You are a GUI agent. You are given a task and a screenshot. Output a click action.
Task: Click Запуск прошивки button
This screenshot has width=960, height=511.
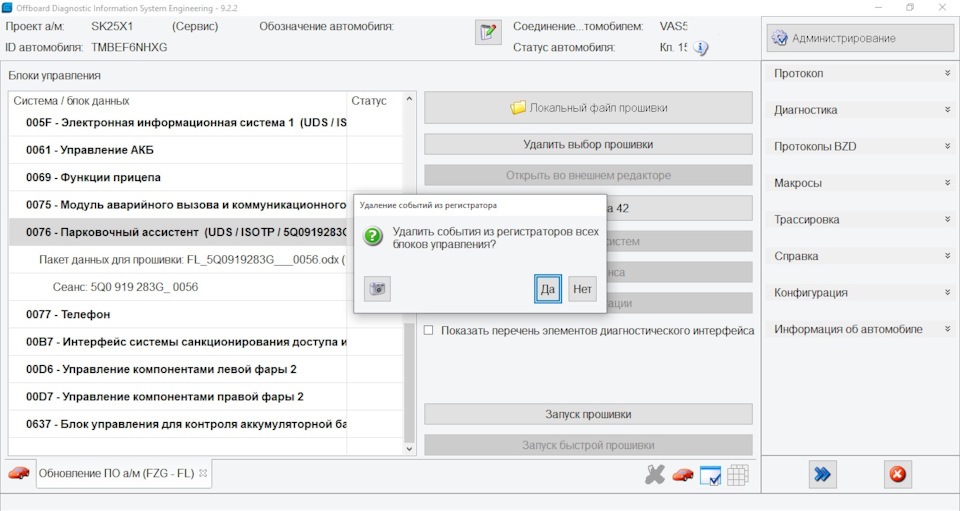[x=588, y=414]
